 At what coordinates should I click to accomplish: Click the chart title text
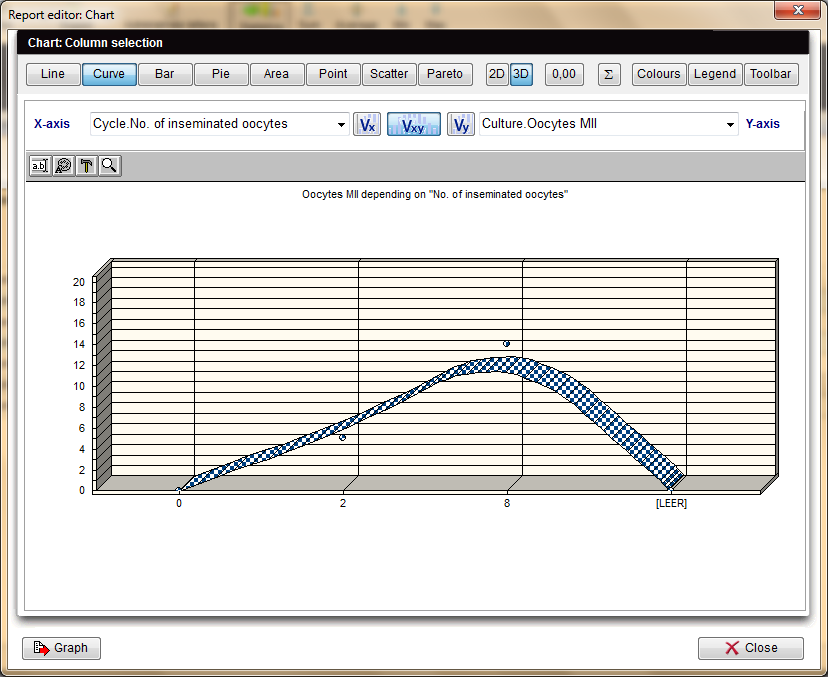[x=435, y=194]
